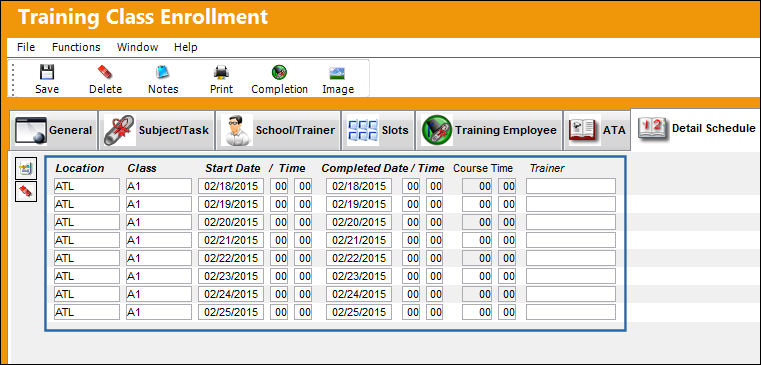Click Completed Date field showing 02/21/2015
The image size is (761, 365).
(x=359, y=240)
